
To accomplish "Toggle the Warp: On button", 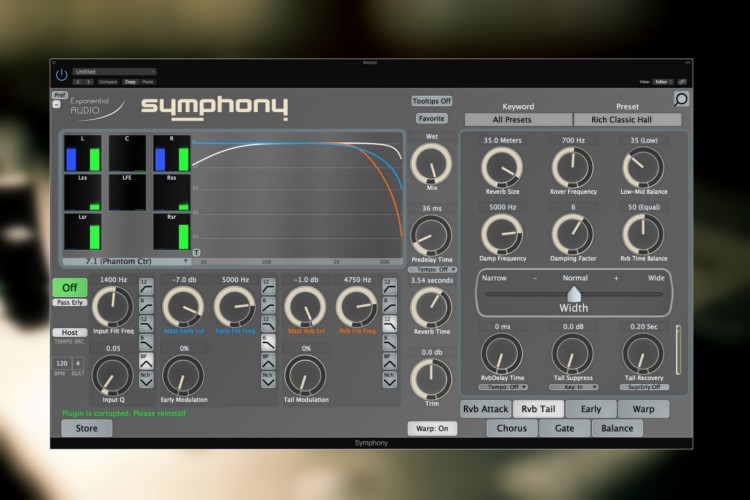I will coord(432,428).
